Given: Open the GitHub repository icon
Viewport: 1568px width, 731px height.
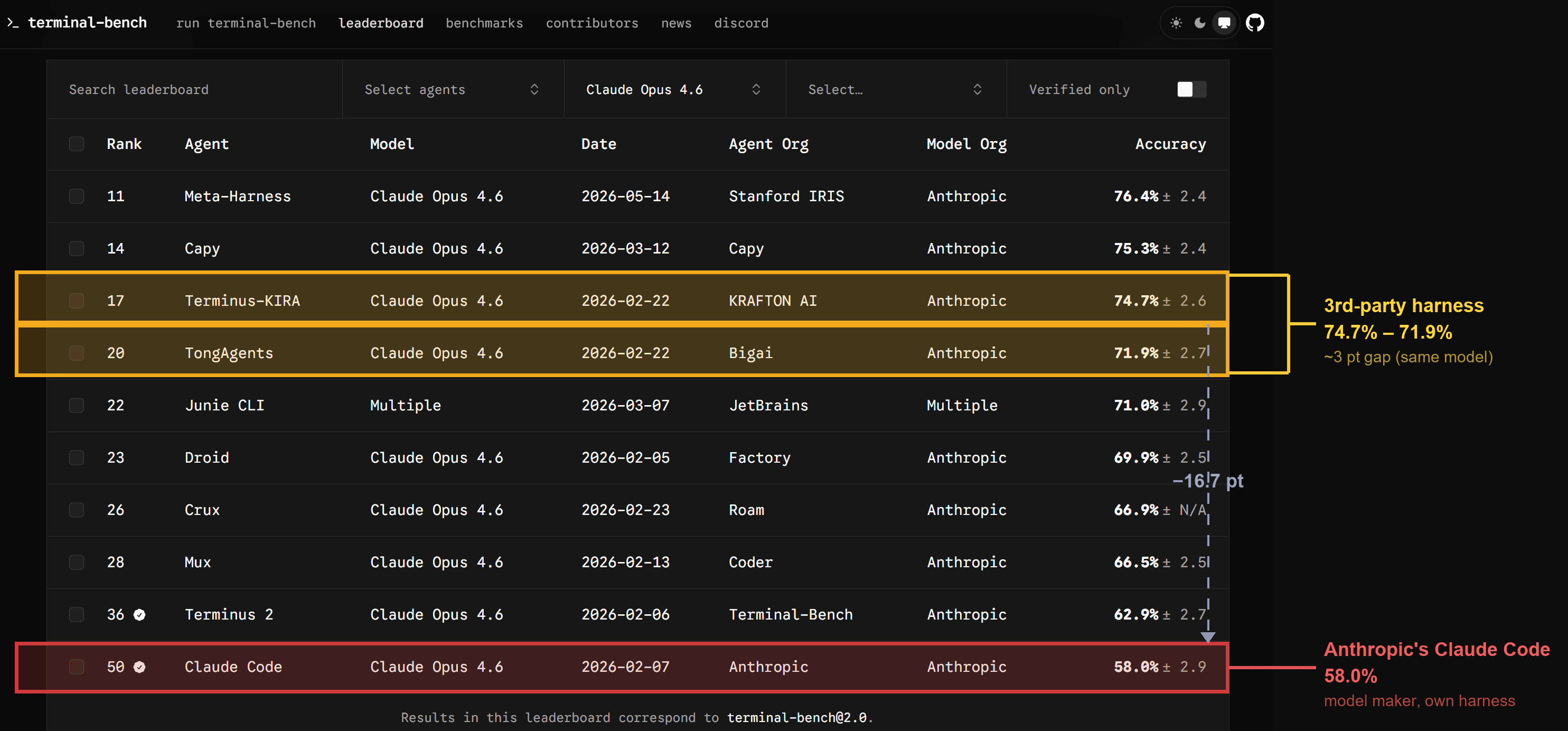Looking at the screenshot, I should 1254,23.
